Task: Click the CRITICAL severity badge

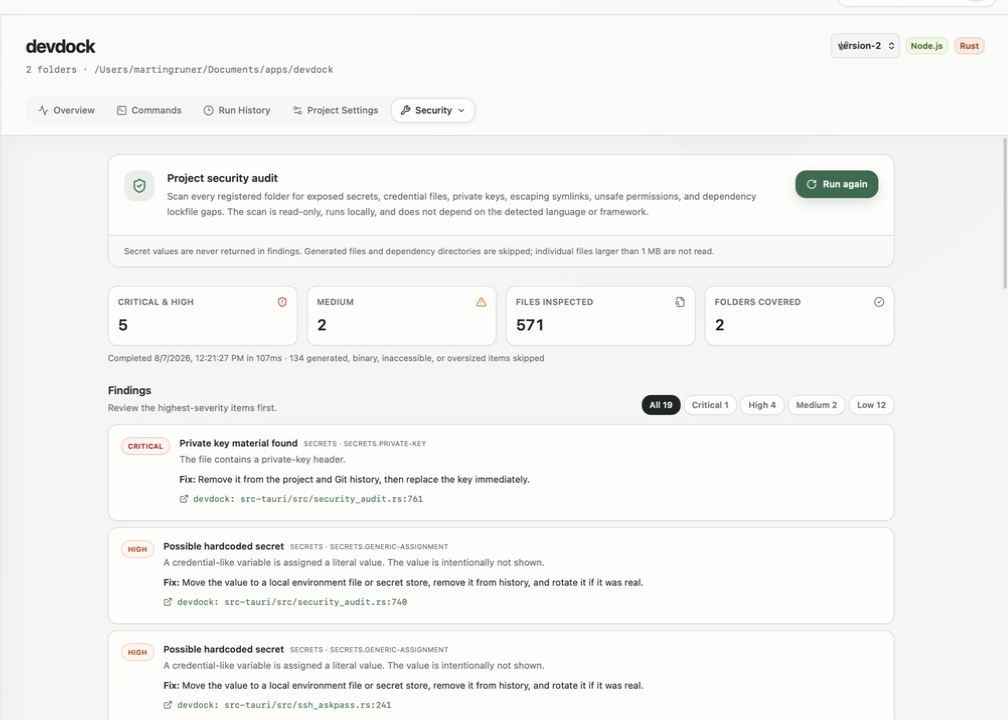Action: (145, 446)
